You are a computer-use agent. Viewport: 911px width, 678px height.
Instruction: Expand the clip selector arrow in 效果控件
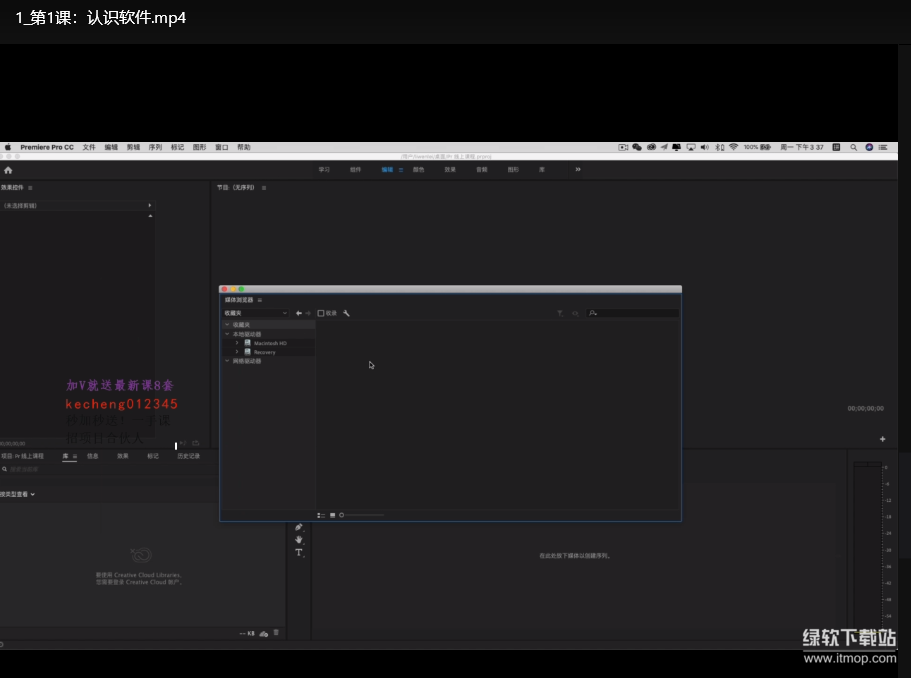[x=149, y=206]
